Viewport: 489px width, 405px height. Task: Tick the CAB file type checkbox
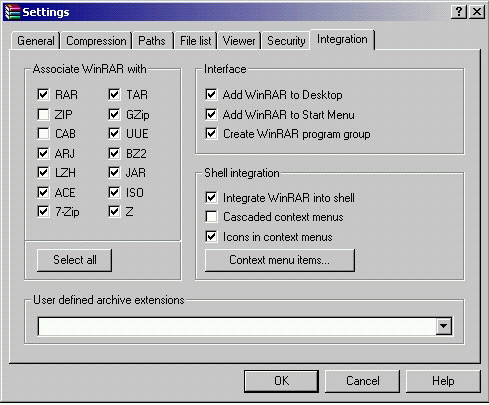pyautogui.click(x=43, y=134)
